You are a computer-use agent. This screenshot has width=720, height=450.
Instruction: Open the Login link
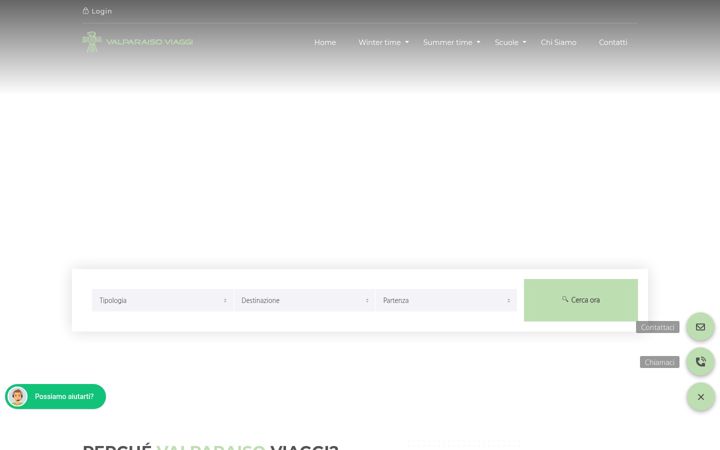pyautogui.click(x=101, y=11)
